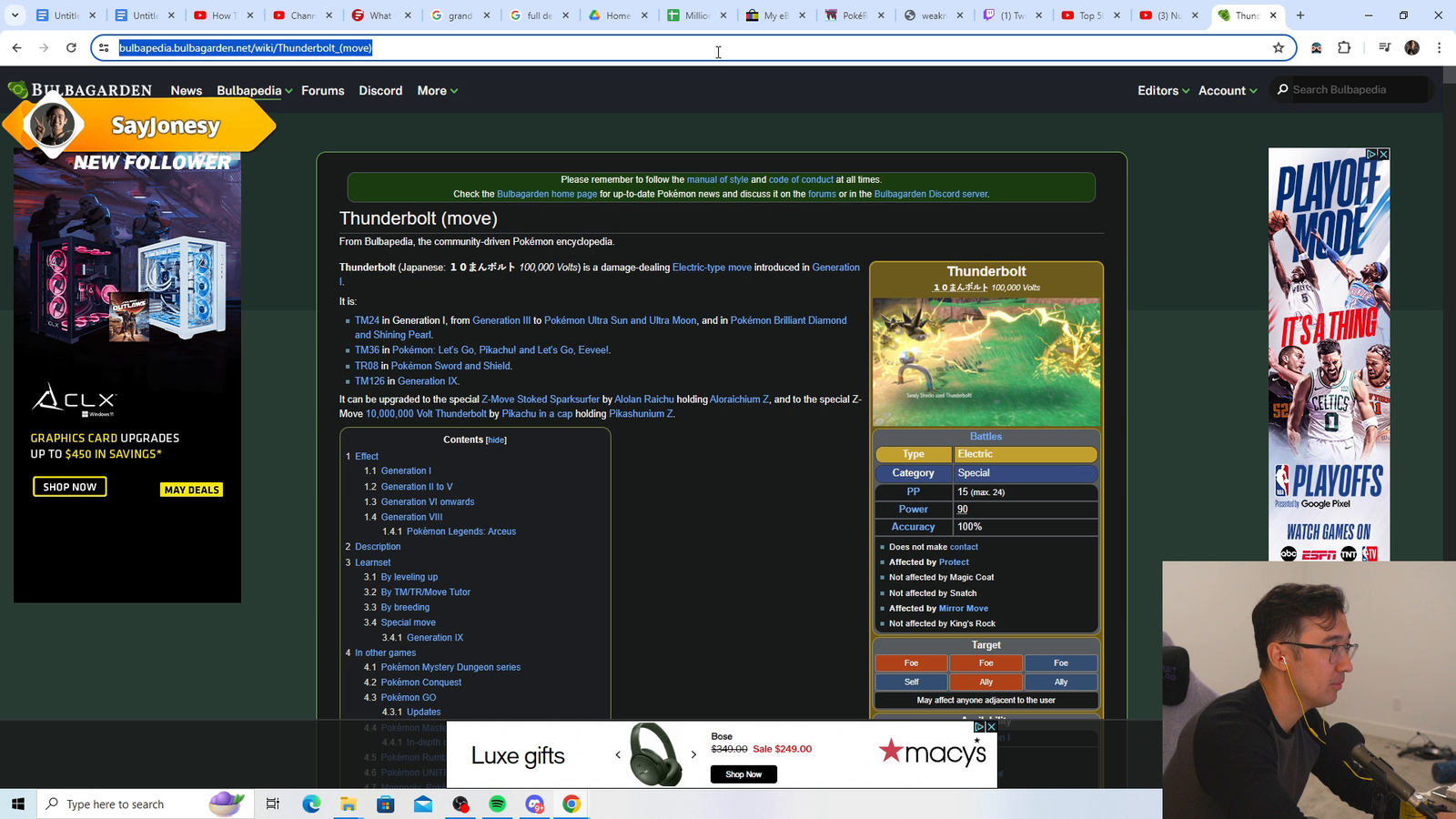Close the Thunderbolt Bulbapedia tab
This screenshot has height=819, width=1456.
point(1273,15)
